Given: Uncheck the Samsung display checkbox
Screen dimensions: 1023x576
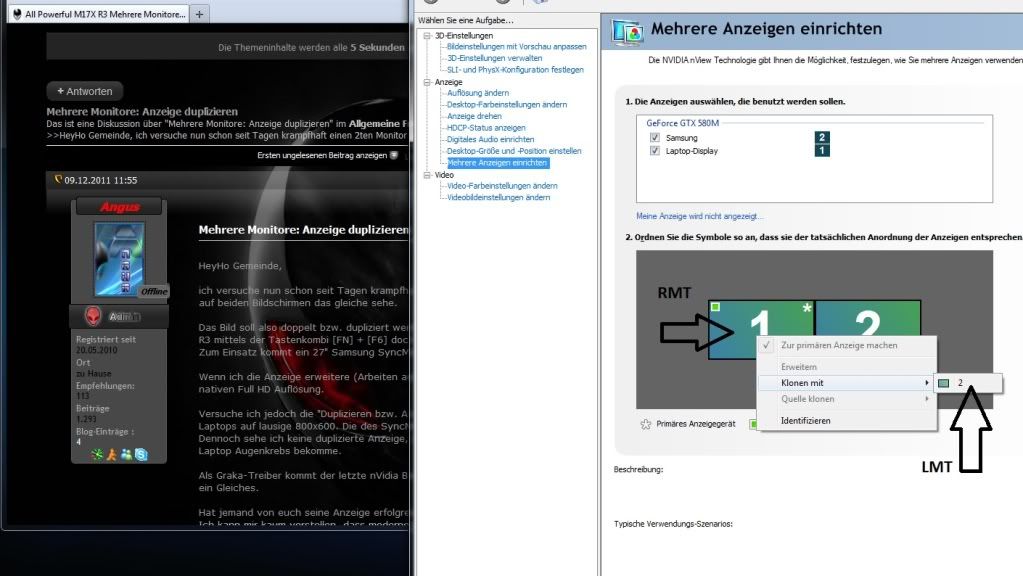Looking at the screenshot, I should coord(655,138).
